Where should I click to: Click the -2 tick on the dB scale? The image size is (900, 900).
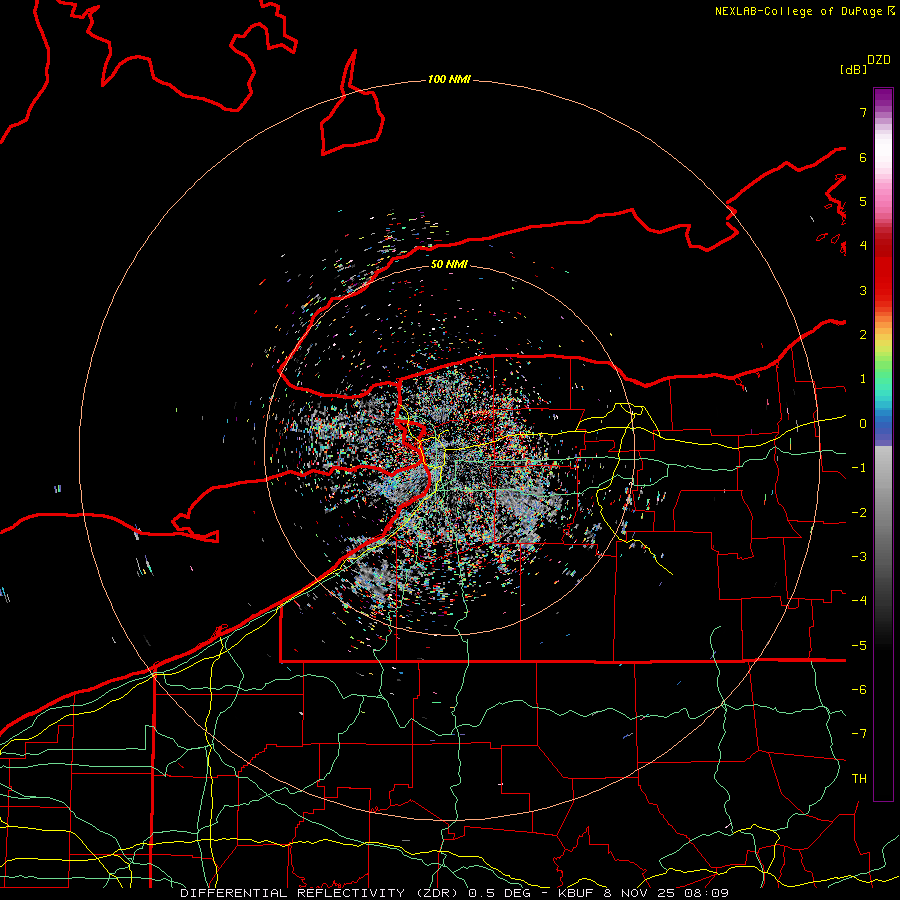(859, 513)
